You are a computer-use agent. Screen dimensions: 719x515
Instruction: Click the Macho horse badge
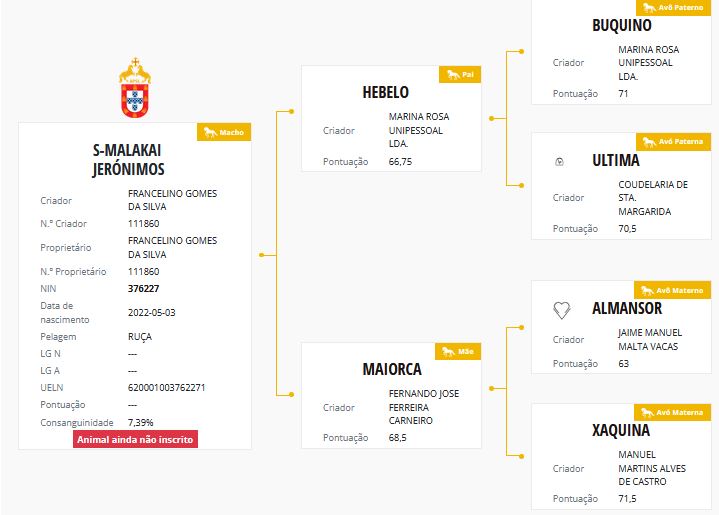224,132
